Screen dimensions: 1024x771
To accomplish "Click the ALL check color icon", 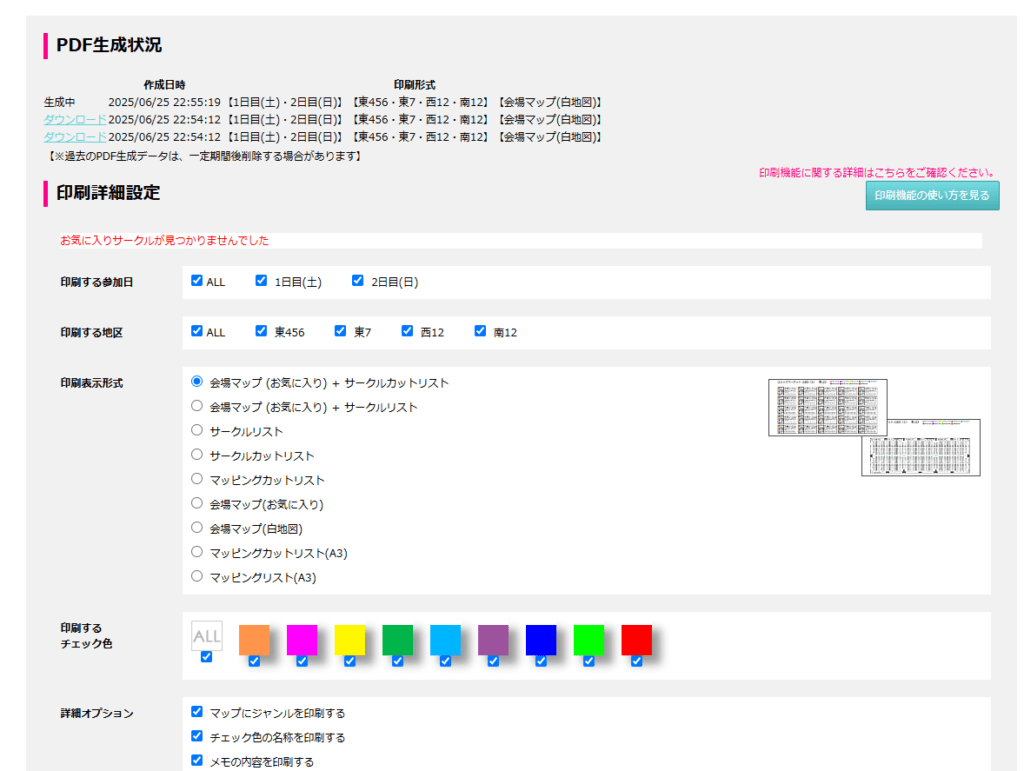I will pyautogui.click(x=206, y=636).
